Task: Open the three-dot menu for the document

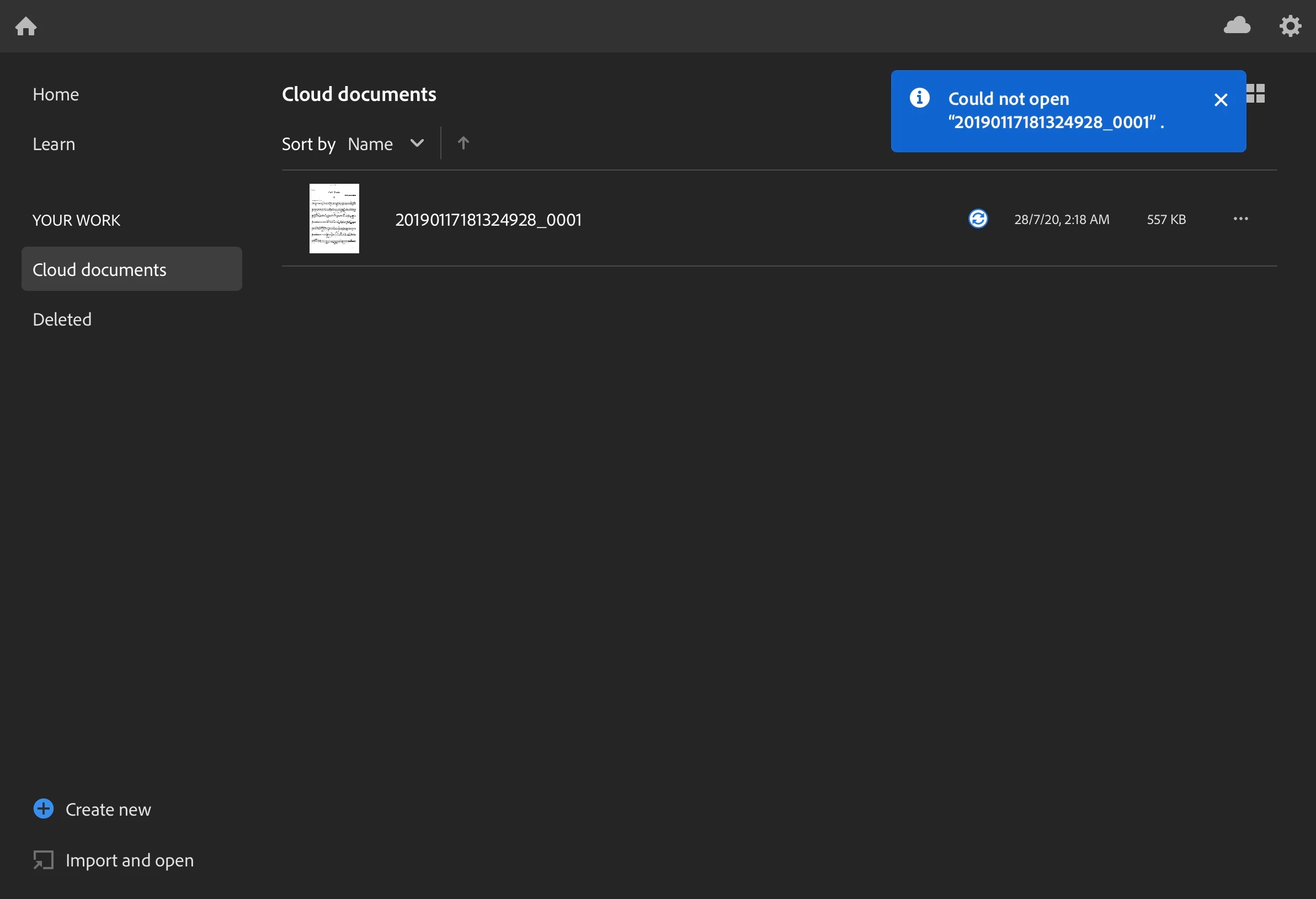Action: pos(1241,219)
